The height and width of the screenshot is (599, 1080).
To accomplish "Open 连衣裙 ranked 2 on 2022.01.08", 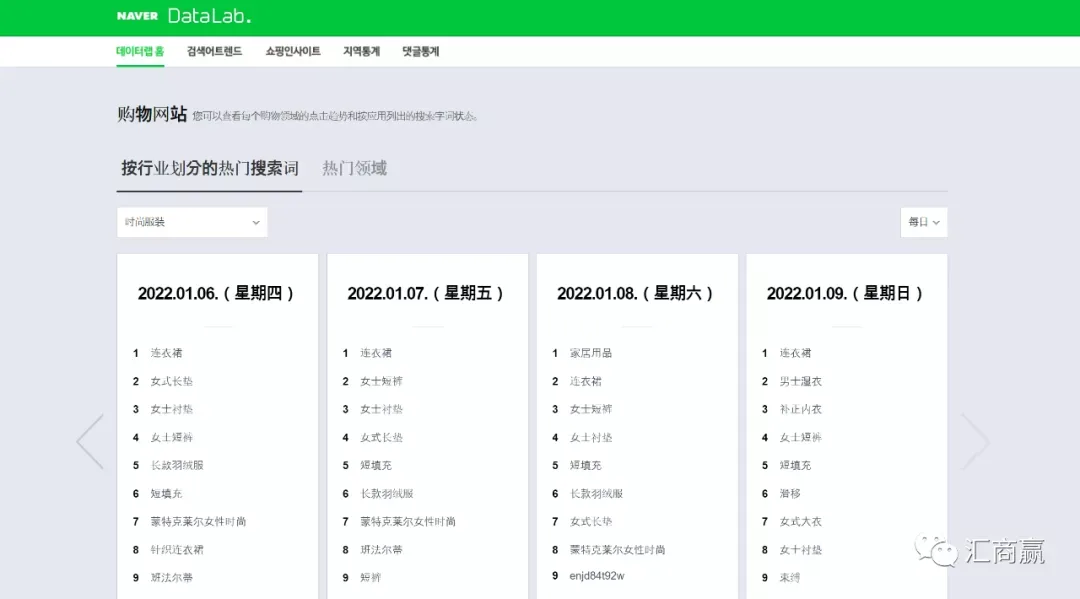I will [585, 381].
